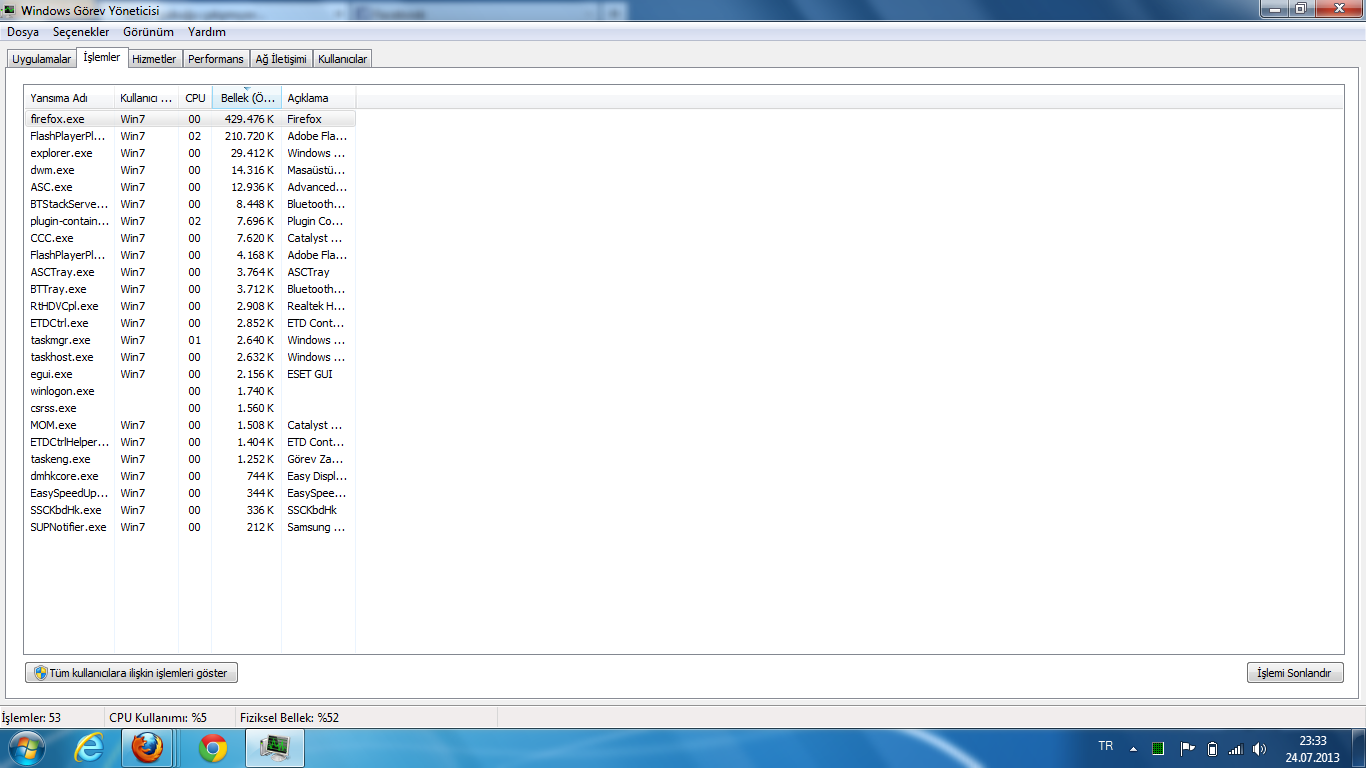
Task: Click the Task Manager taskbar icon
Action: pyautogui.click(x=274, y=748)
